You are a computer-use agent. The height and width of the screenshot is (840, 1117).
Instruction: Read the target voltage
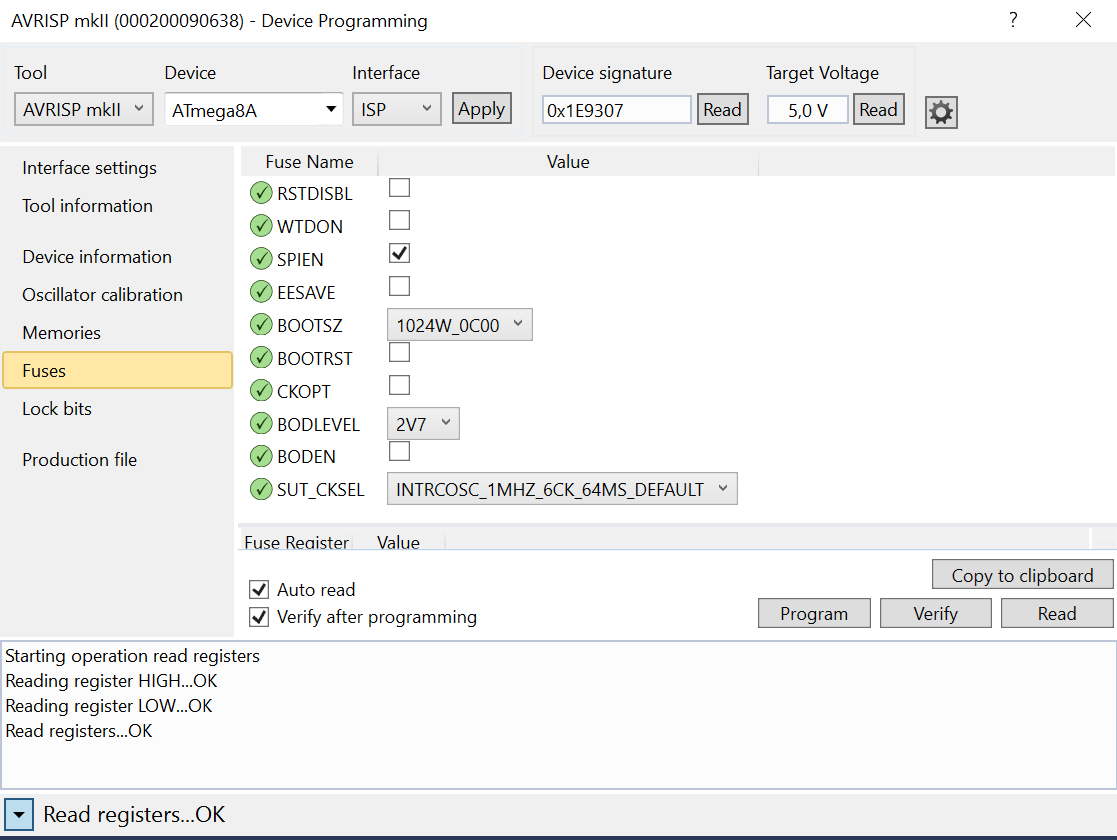(x=878, y=109)
